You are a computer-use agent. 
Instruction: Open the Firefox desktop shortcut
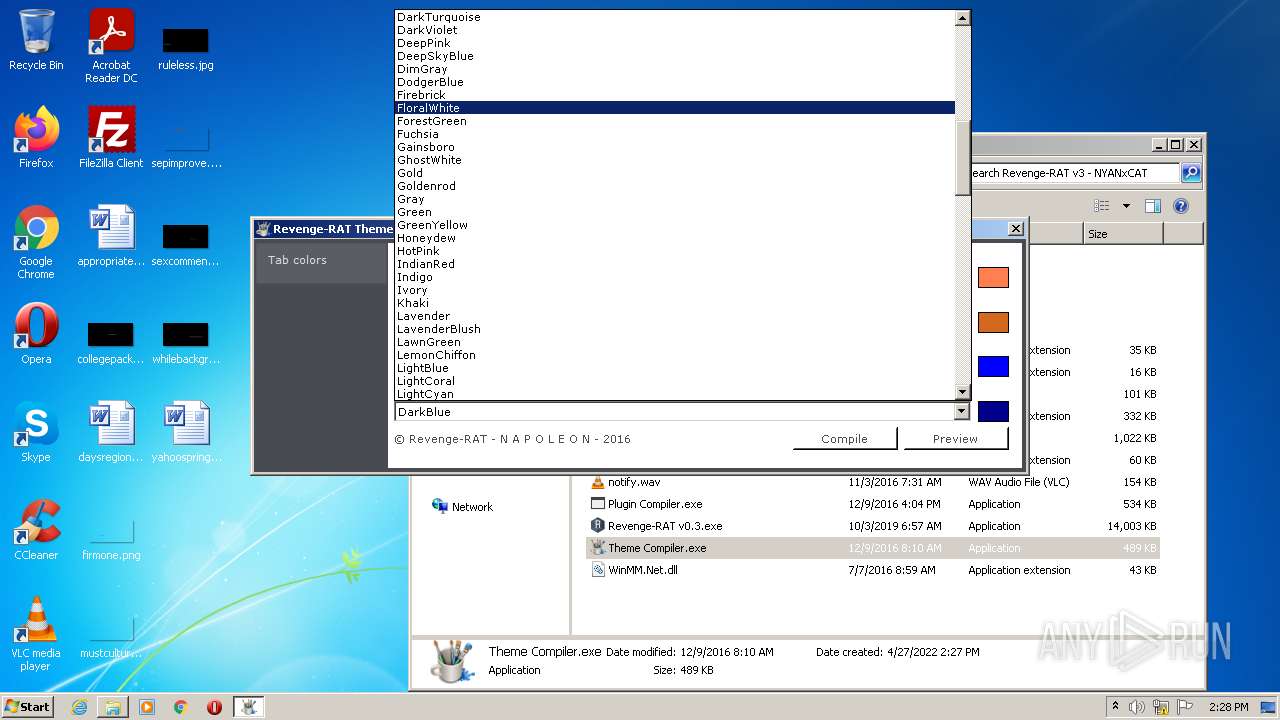coord(36,138)
